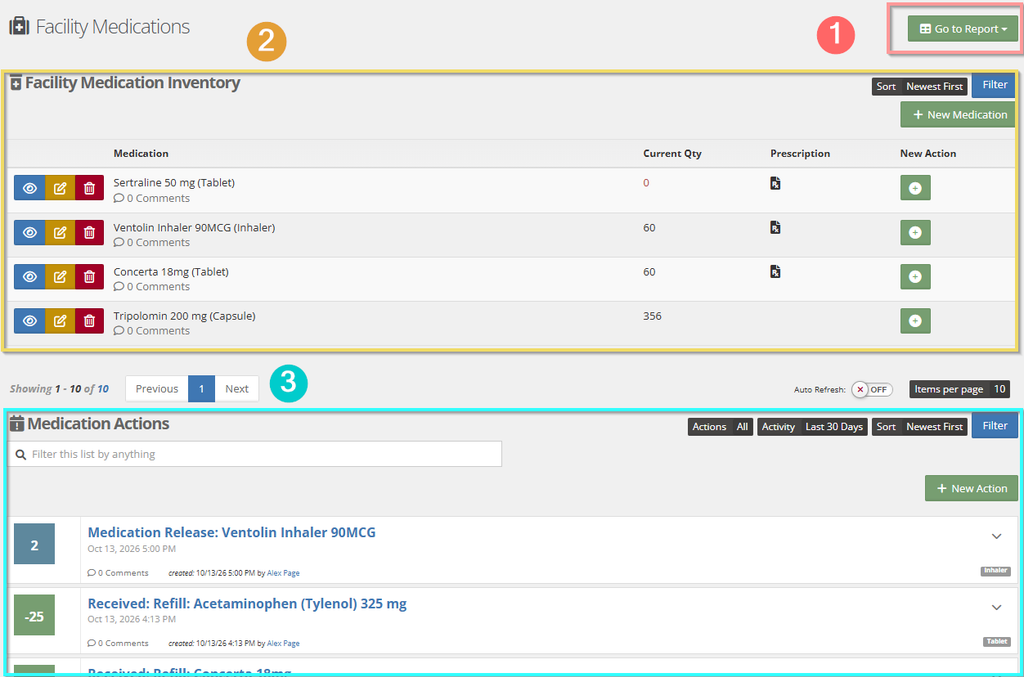View the Ventolin Inhaler 90MCG medication
This screenshot has width=1024, height=677.
[x=29, y=232]
